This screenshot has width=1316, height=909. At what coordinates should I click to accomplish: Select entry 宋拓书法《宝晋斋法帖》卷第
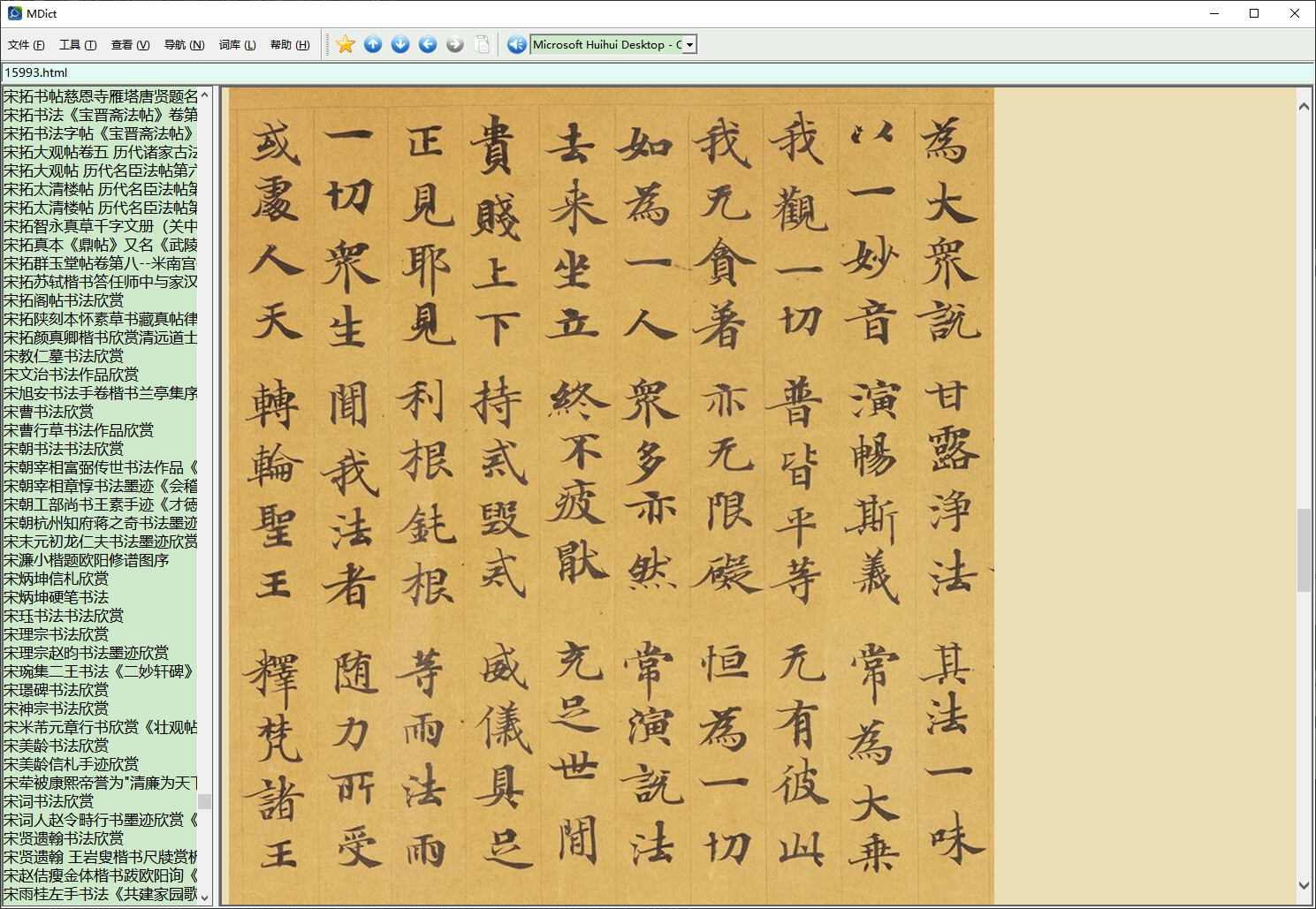[100, 115]
